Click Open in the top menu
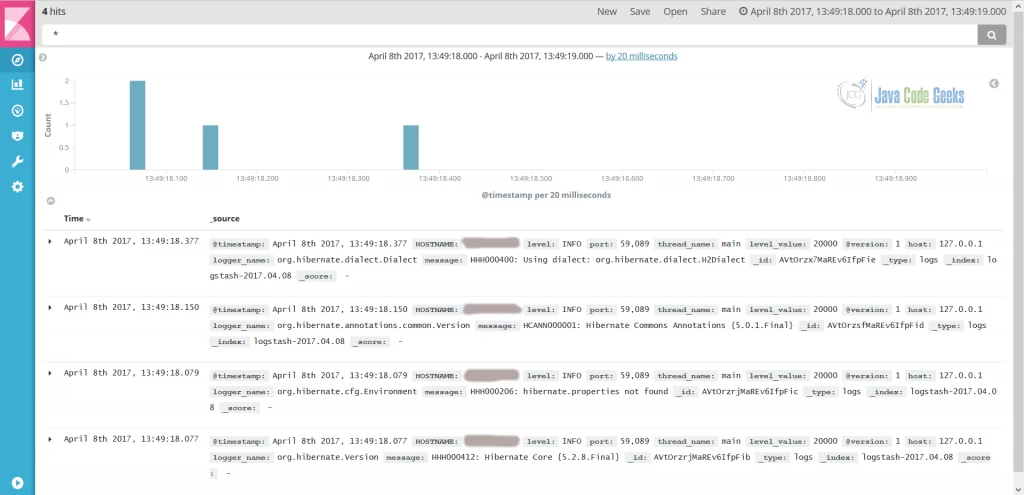The width and height of the screenshot is (1024, 495). [675, 12]
